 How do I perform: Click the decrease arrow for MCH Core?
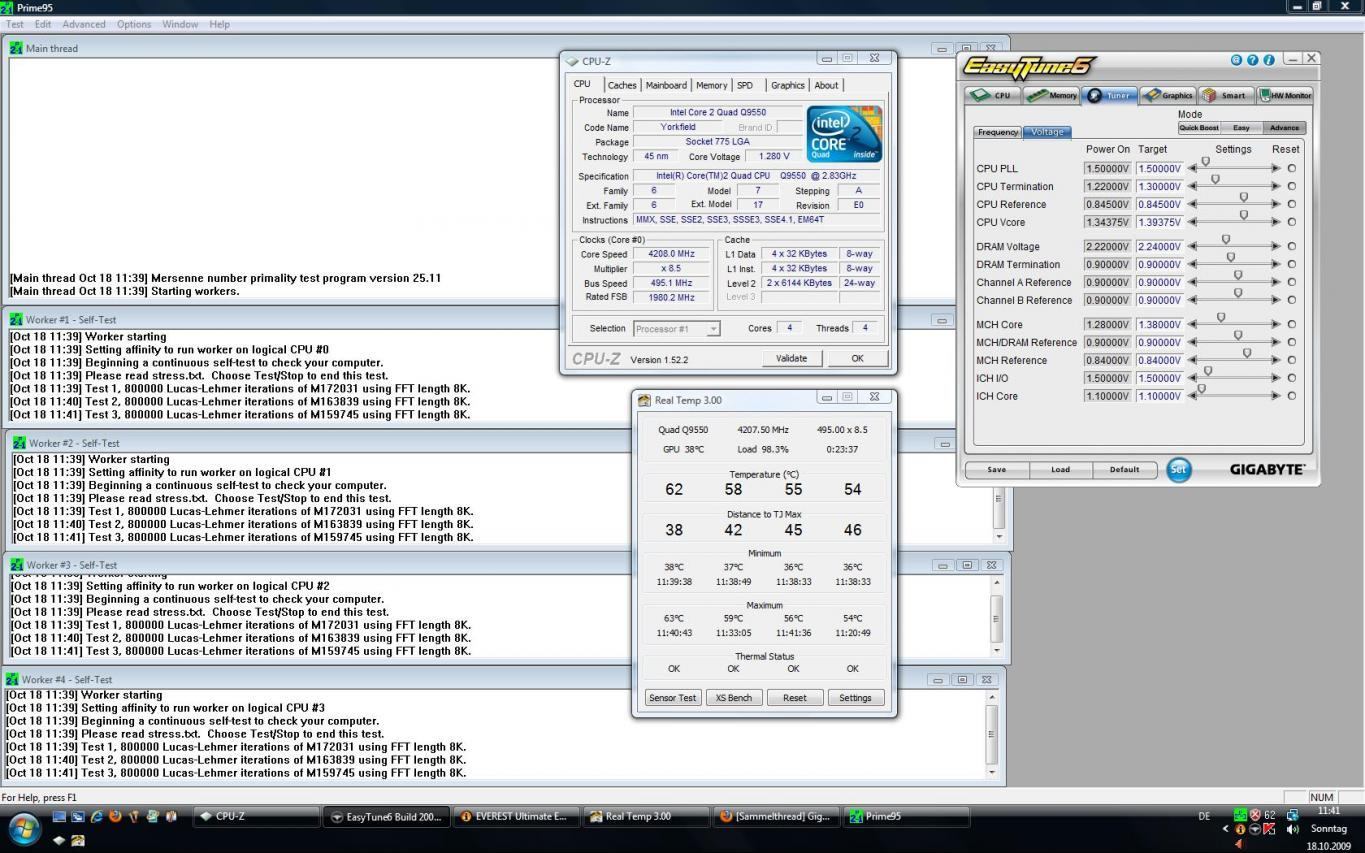tap(1192, 325)
